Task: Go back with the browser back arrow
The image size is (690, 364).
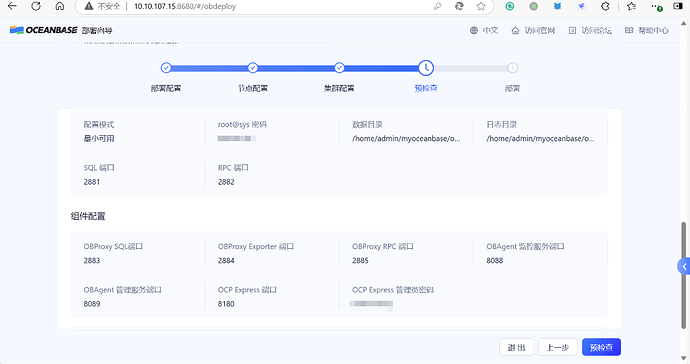Action: (x=12, y=6)
